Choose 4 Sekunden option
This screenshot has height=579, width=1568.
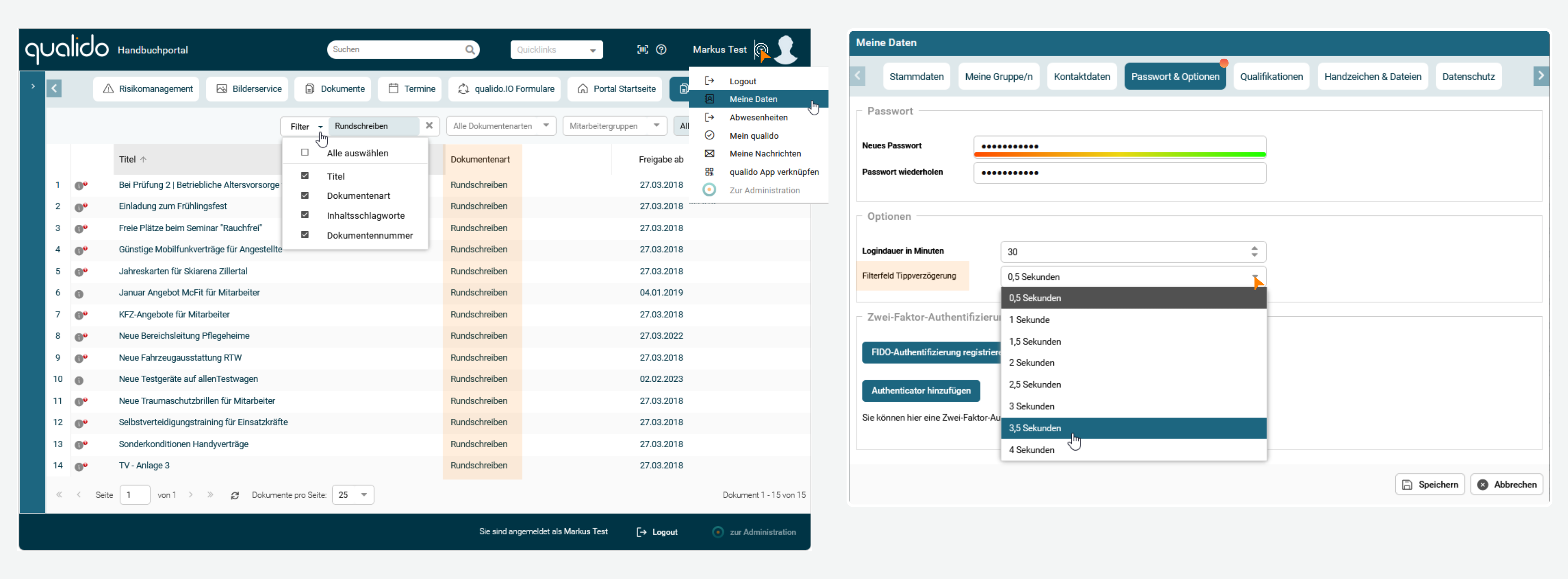coord(1133,450)
